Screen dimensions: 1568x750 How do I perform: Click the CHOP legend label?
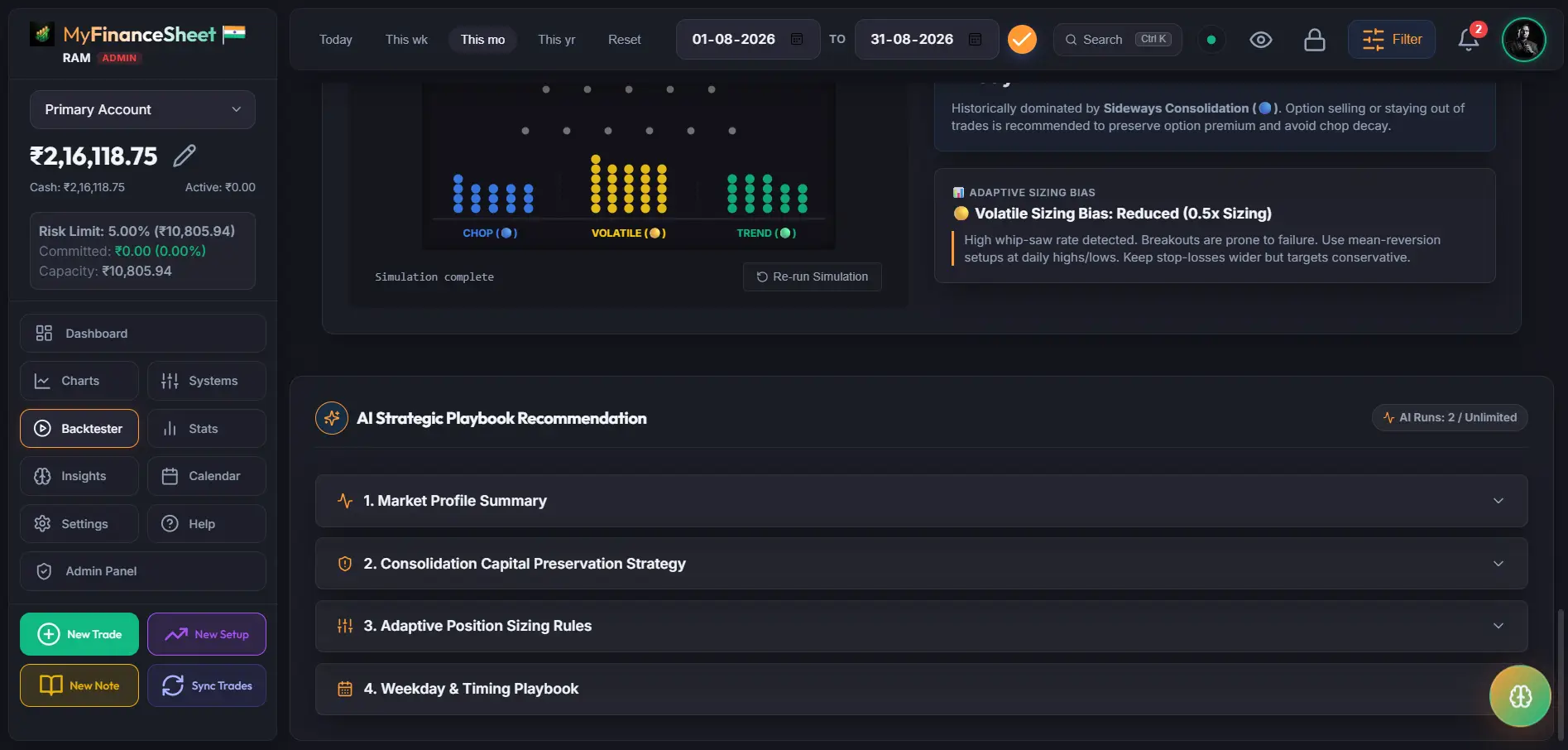tap(490, 233)
